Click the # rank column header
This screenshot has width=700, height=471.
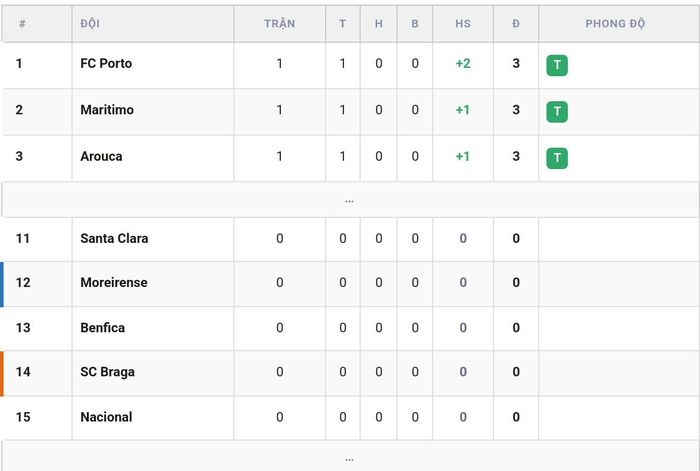click(22, 24)
